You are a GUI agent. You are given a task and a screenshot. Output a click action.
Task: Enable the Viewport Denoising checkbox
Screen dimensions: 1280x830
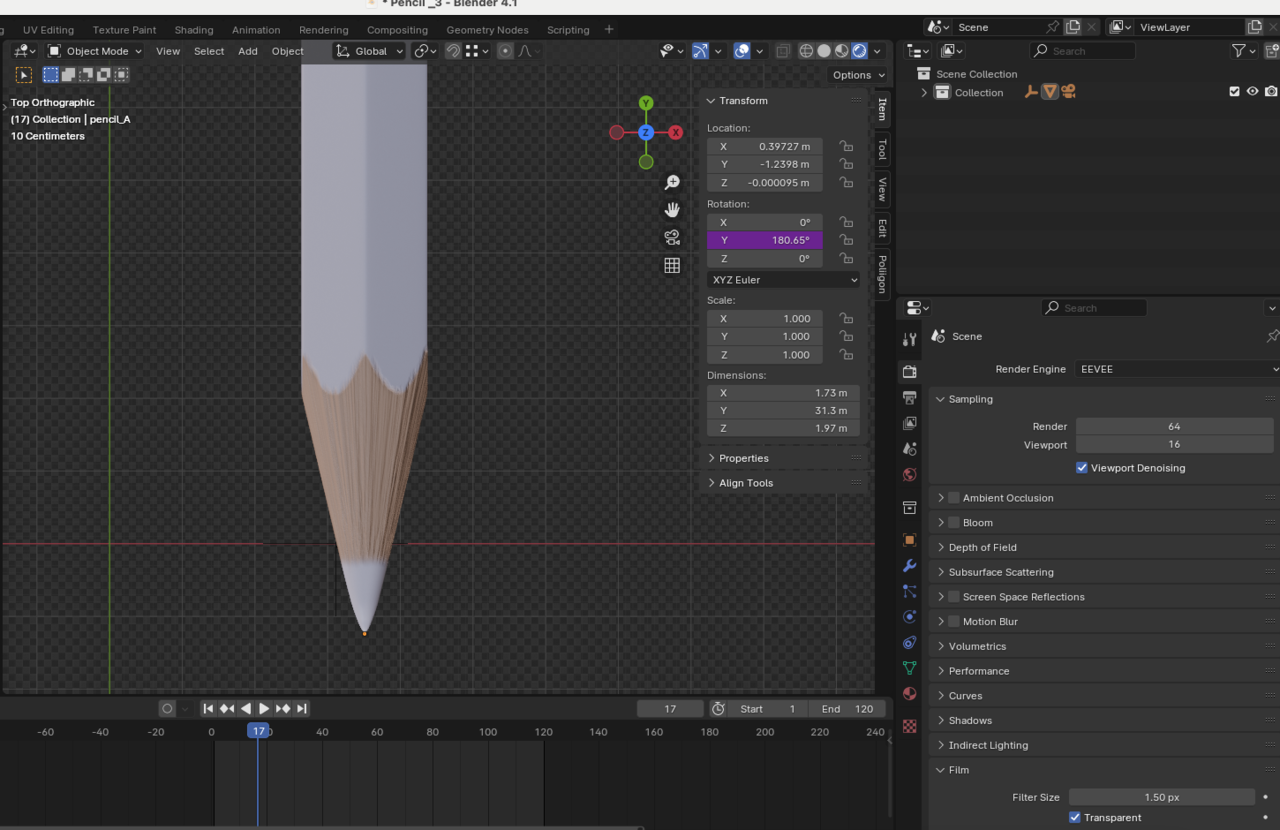1082,468
